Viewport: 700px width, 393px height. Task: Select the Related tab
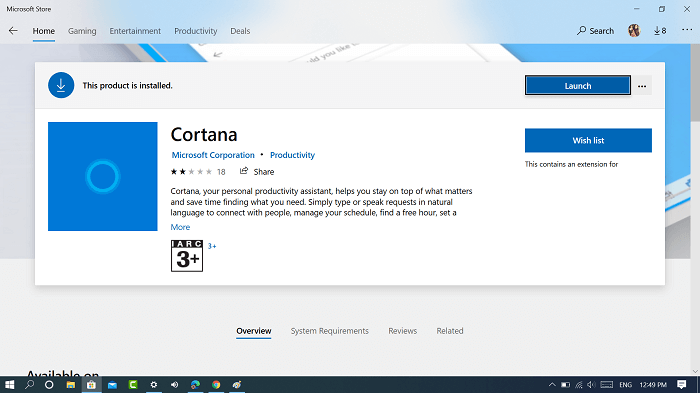coord(450,331)
